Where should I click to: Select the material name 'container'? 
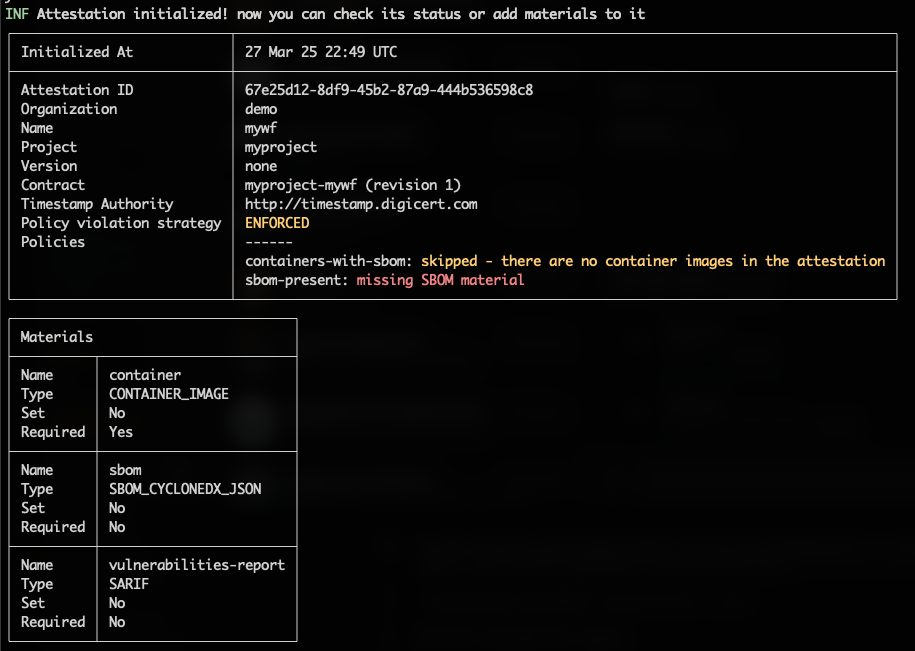click(x=145, y=375)
